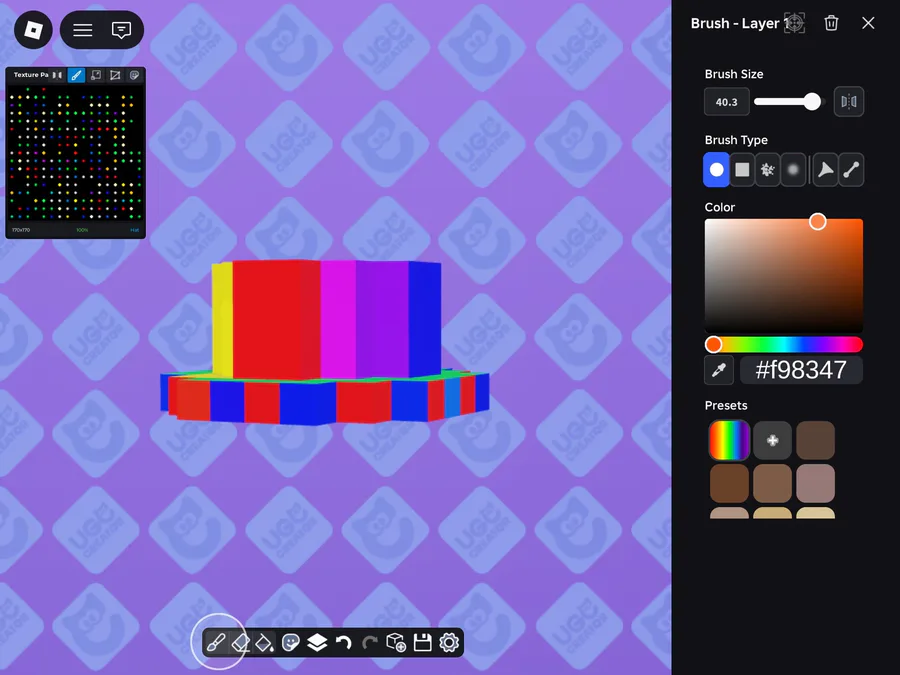Close the Brush - Layer panel
The image size is (900, 675).
coord(868,23)
